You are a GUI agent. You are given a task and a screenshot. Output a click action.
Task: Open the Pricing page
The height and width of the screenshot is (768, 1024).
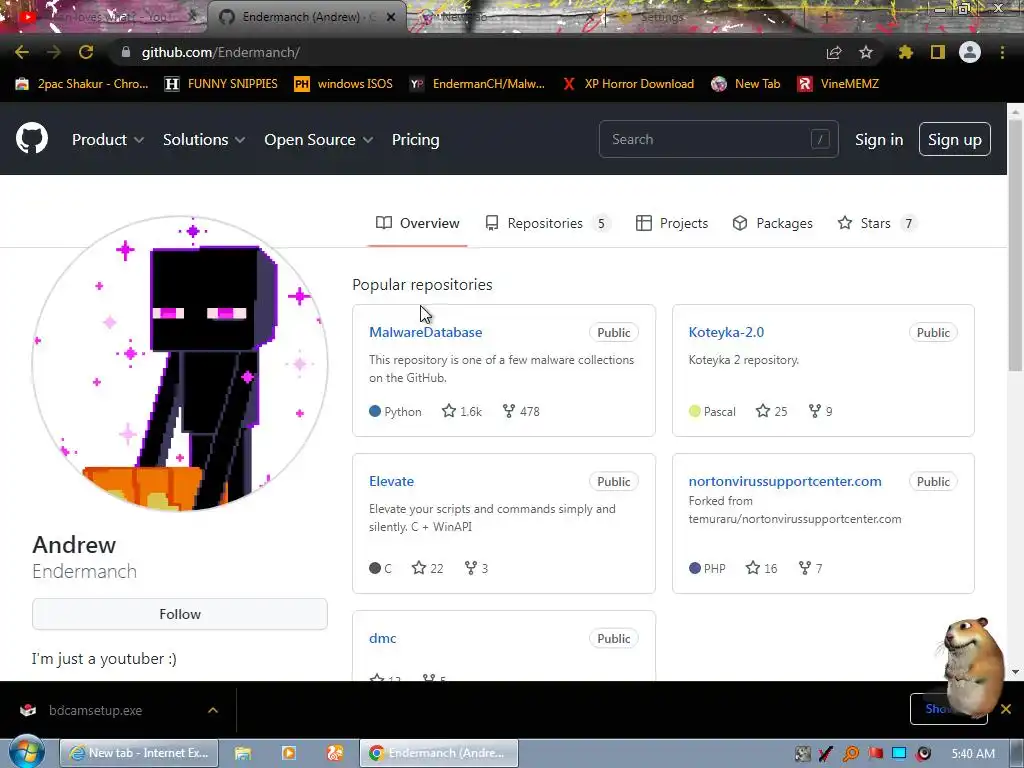pos(415,139)
